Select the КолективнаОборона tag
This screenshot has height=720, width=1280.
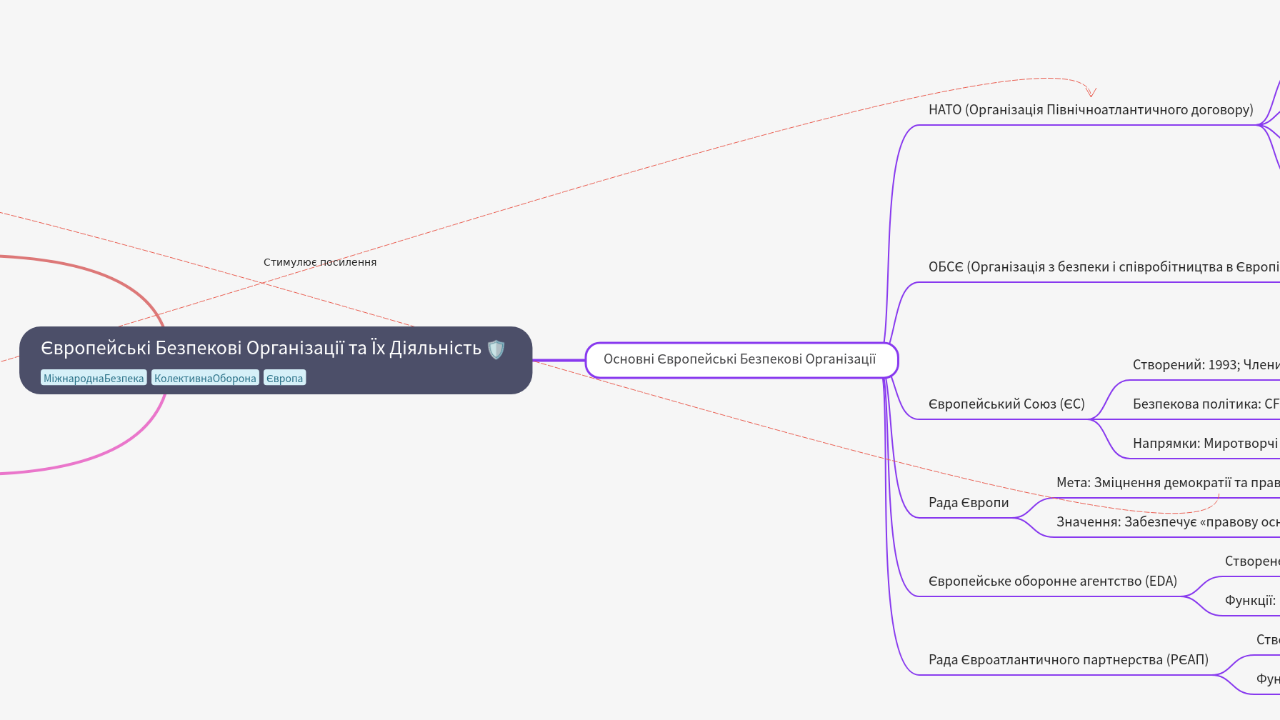point(204,377)
